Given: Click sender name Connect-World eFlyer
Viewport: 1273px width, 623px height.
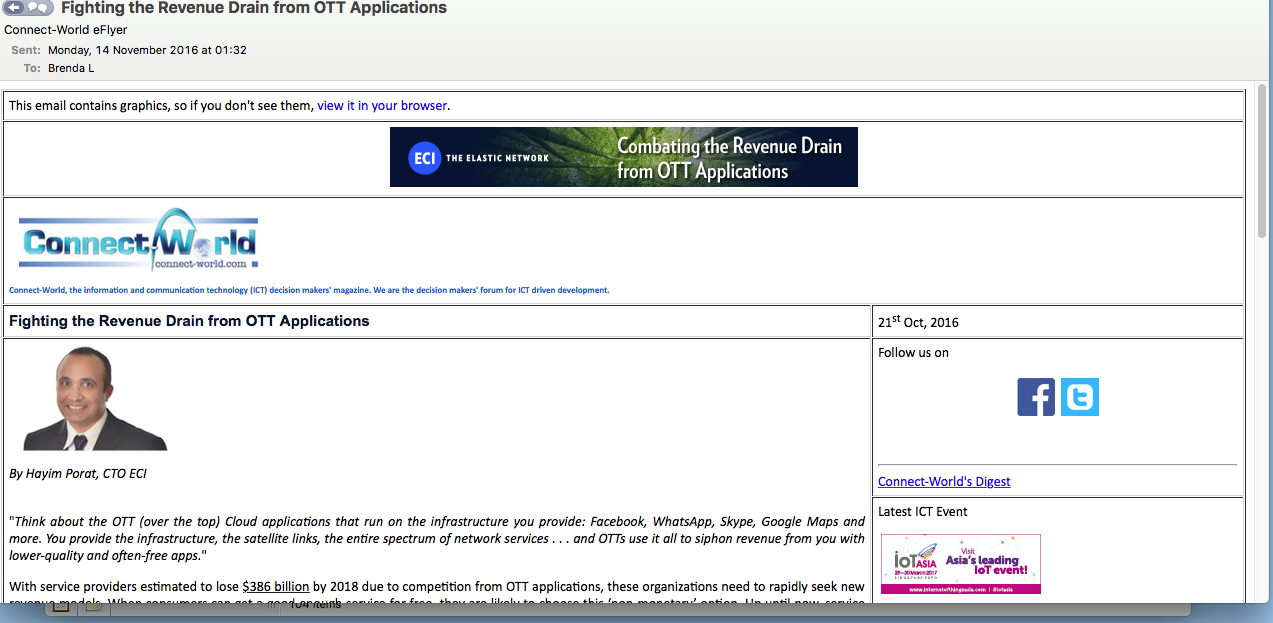Looking at the screenshot, I should 66,30.
